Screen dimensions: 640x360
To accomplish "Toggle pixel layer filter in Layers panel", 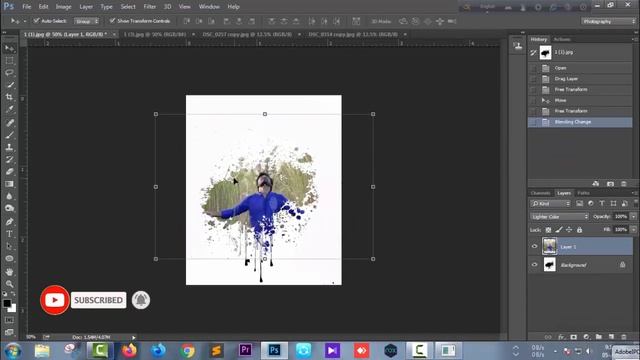I will [x=579, y=203].
